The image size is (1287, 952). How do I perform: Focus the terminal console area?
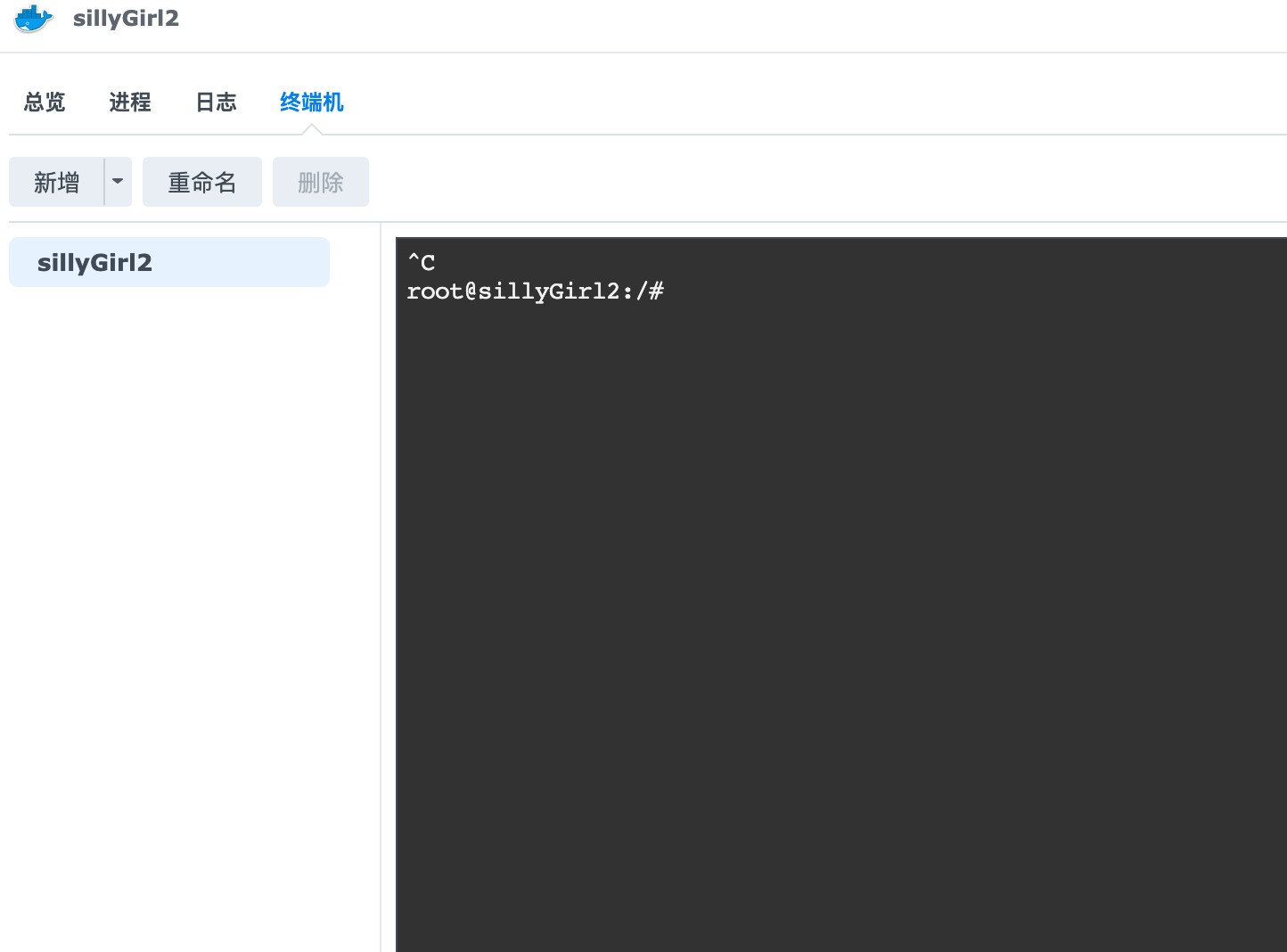coord(841,595)
